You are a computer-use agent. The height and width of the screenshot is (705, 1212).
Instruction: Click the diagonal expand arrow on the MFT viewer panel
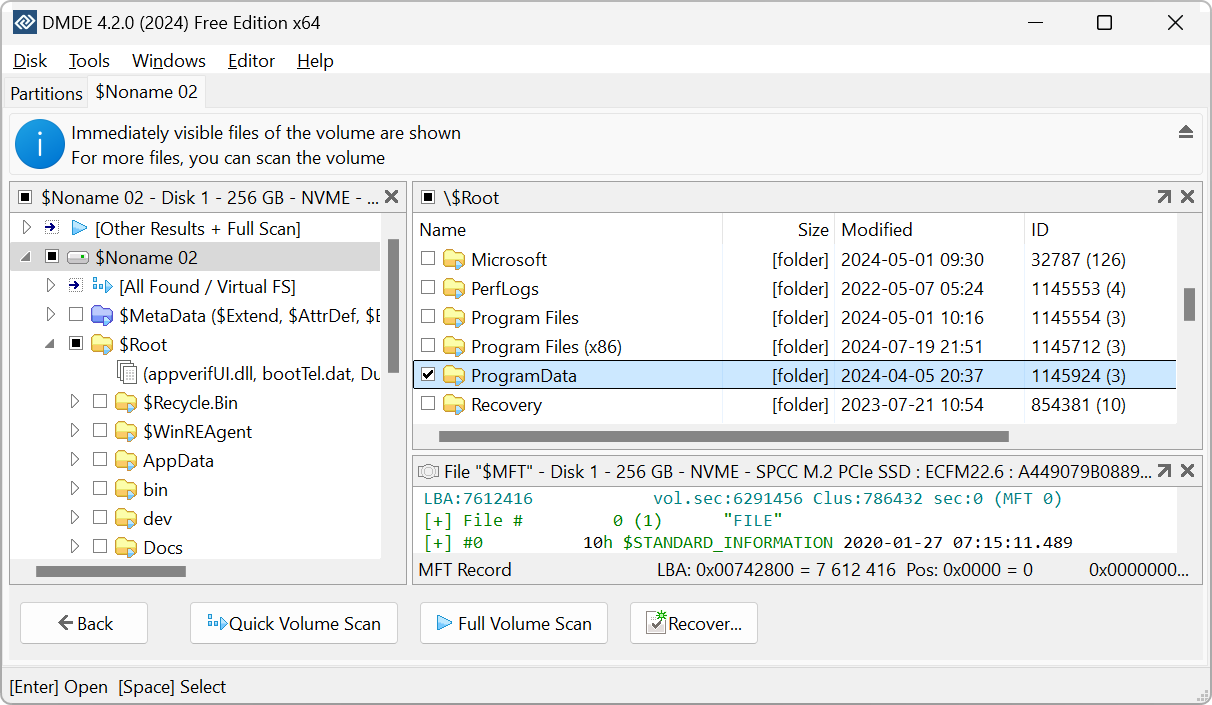[1164, 470]
